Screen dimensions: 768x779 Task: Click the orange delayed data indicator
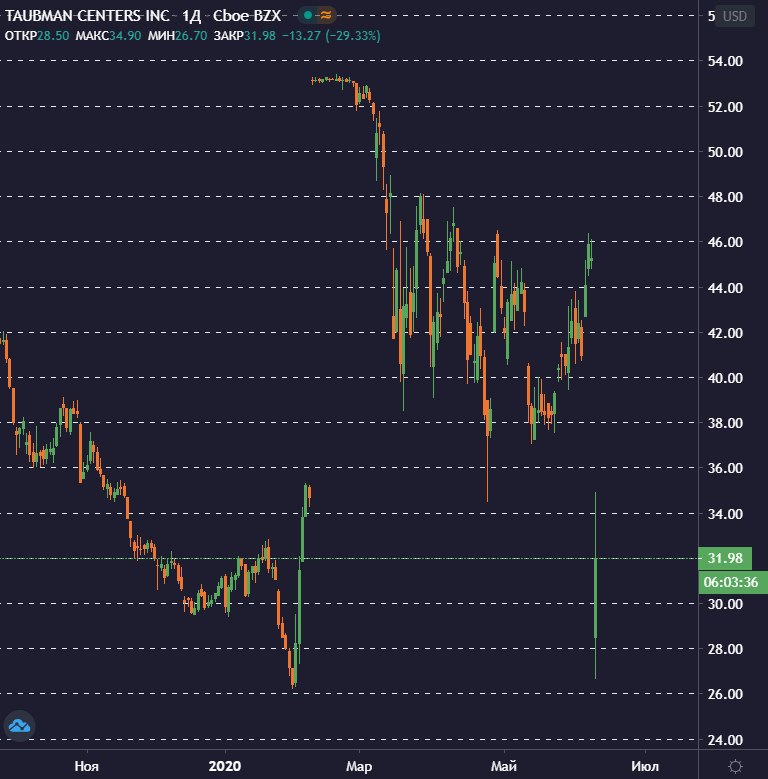tap(326, 15)
